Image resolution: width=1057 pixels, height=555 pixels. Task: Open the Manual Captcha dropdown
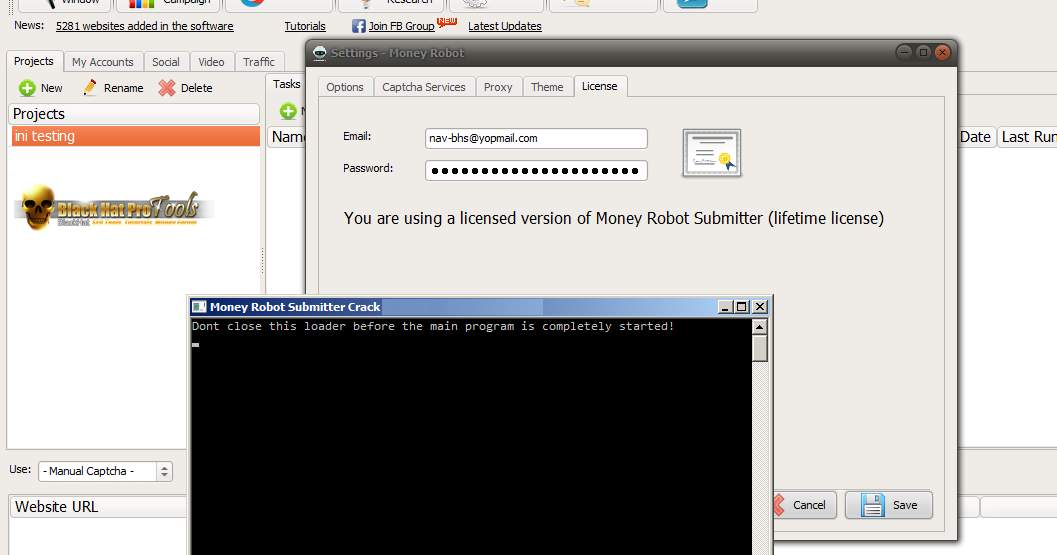[x=106, y=471]
